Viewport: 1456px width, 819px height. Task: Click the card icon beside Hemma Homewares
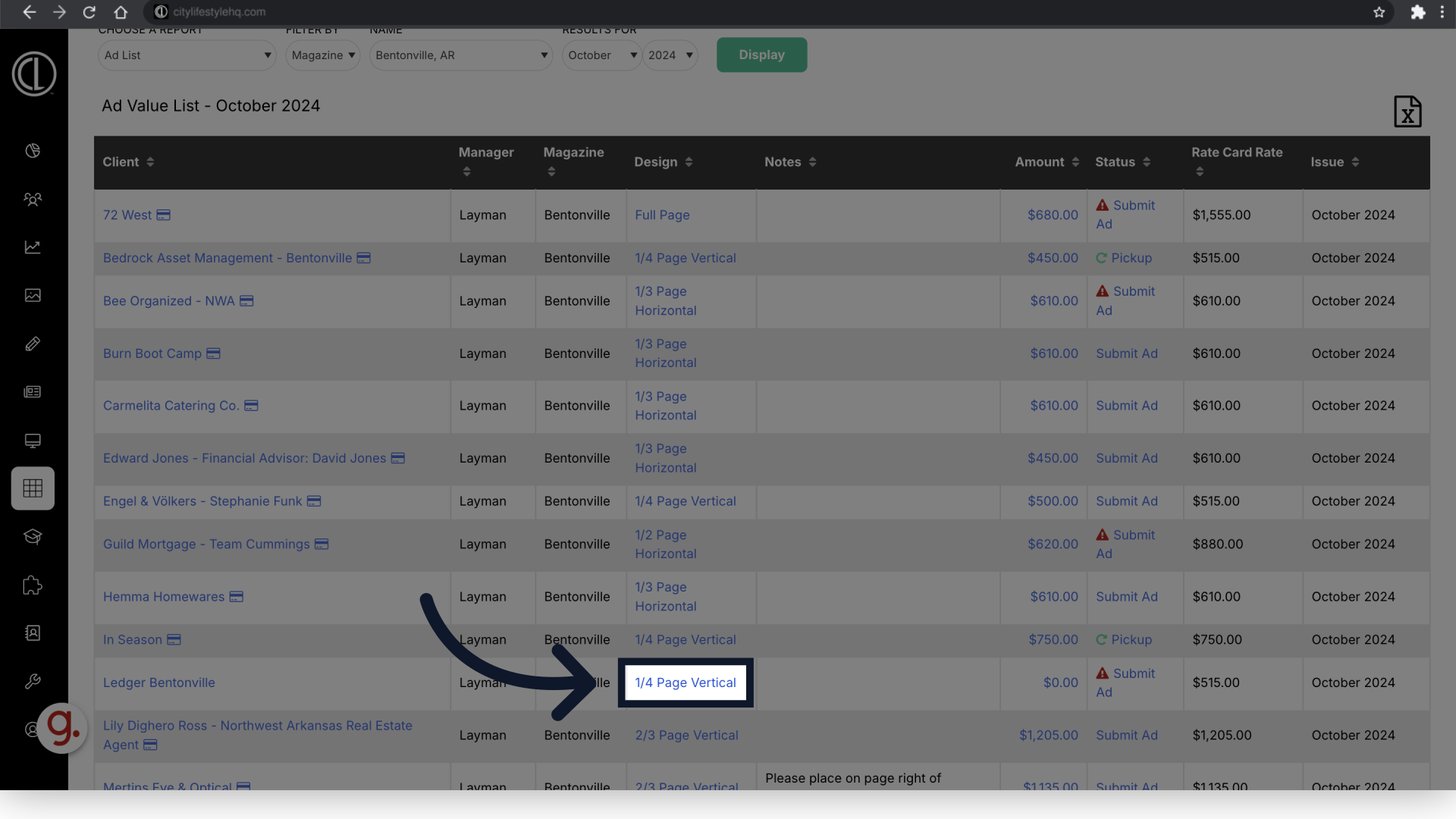click(x=237, y=597)
